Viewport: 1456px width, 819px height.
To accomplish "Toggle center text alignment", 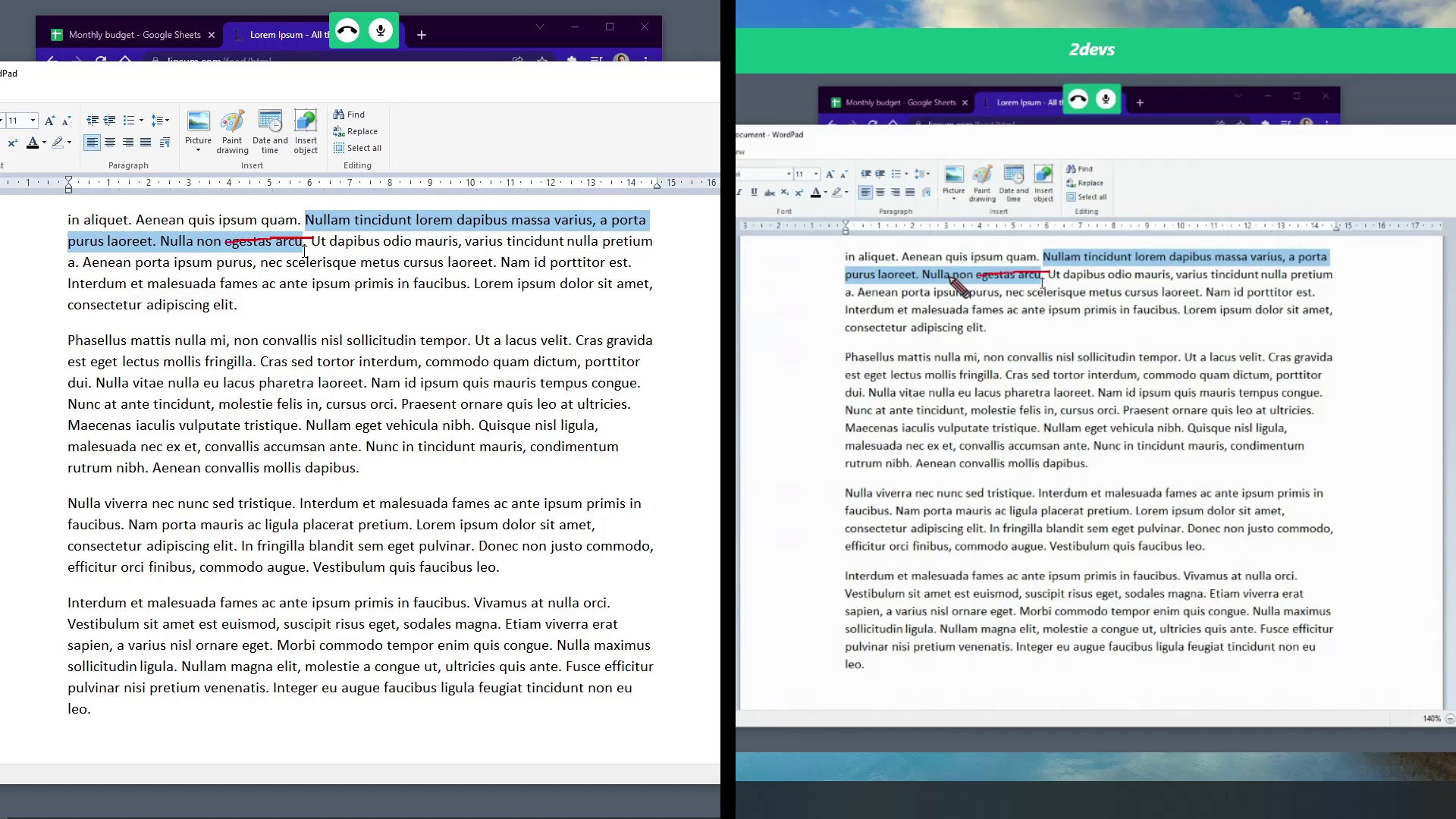I will tap(110, 143).
